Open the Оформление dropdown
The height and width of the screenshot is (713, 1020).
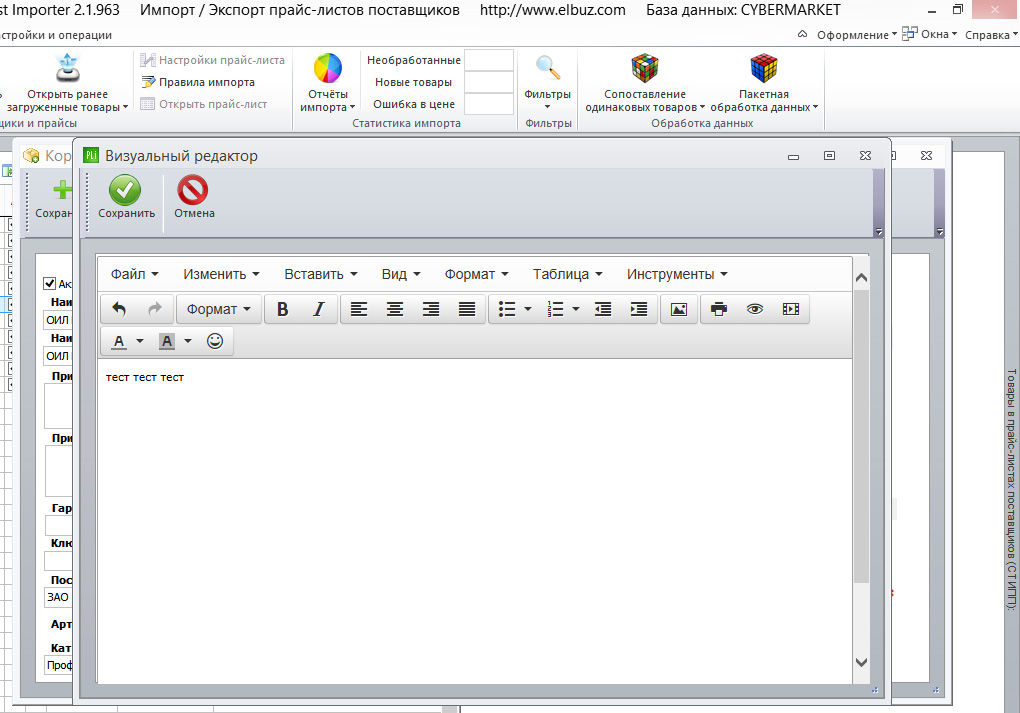857,35
